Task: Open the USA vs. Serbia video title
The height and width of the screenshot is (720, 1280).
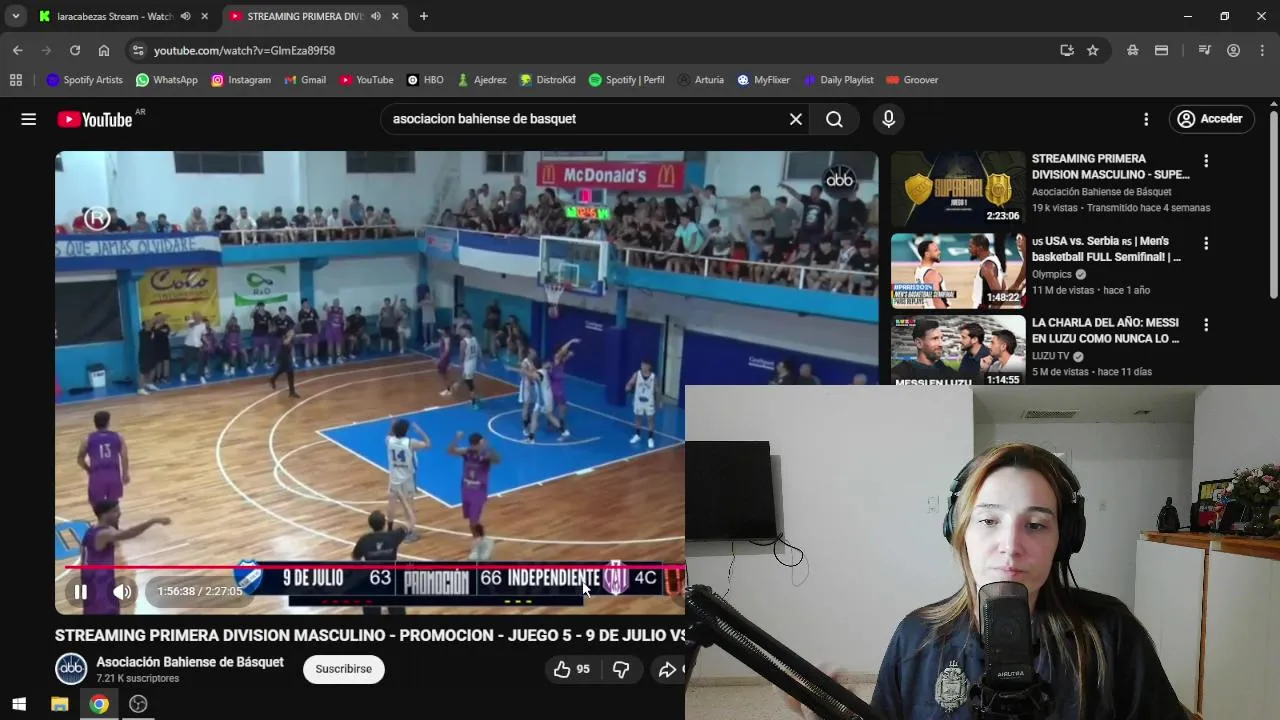Action: tap(1106, 249)
